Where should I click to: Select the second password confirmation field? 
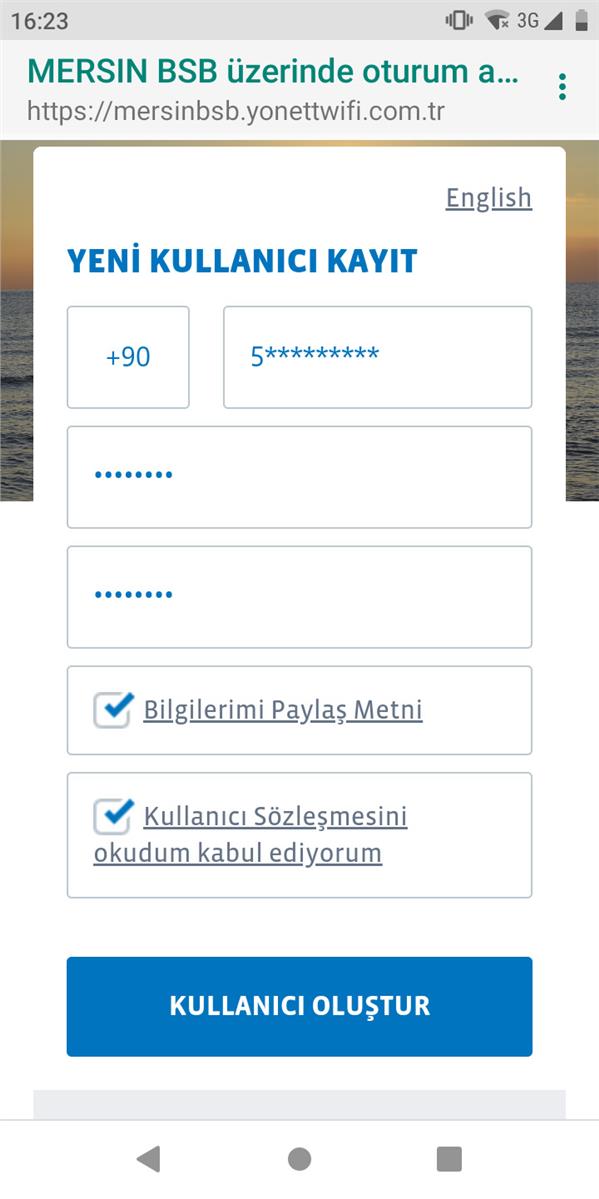(298, 596)
